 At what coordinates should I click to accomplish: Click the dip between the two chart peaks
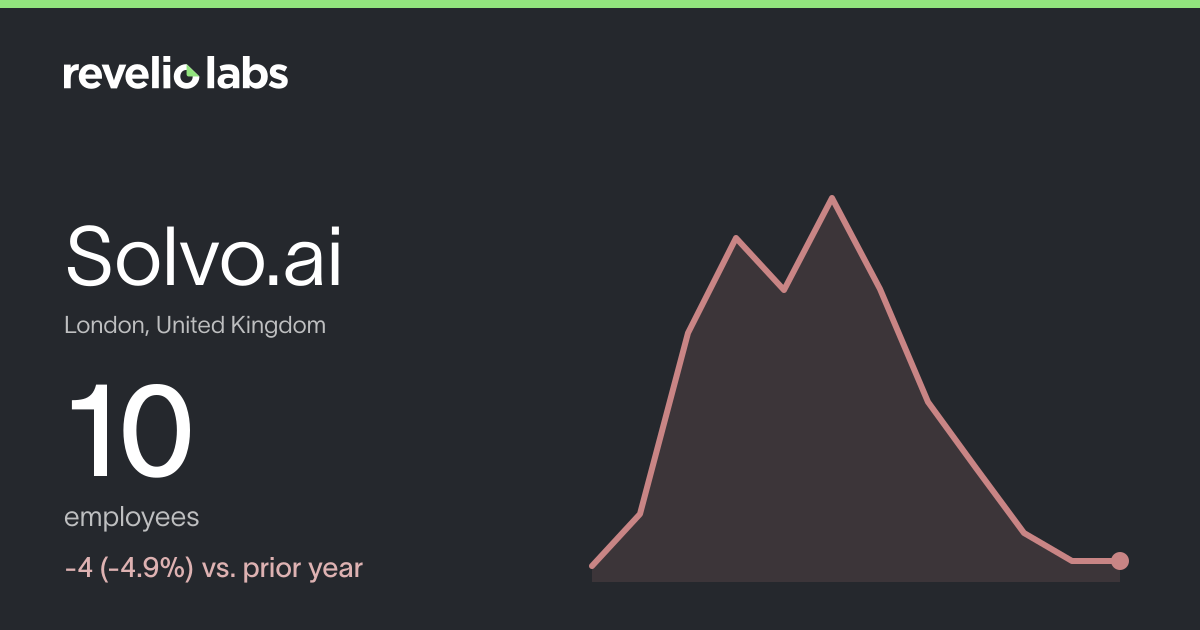[x=784, y=290]
